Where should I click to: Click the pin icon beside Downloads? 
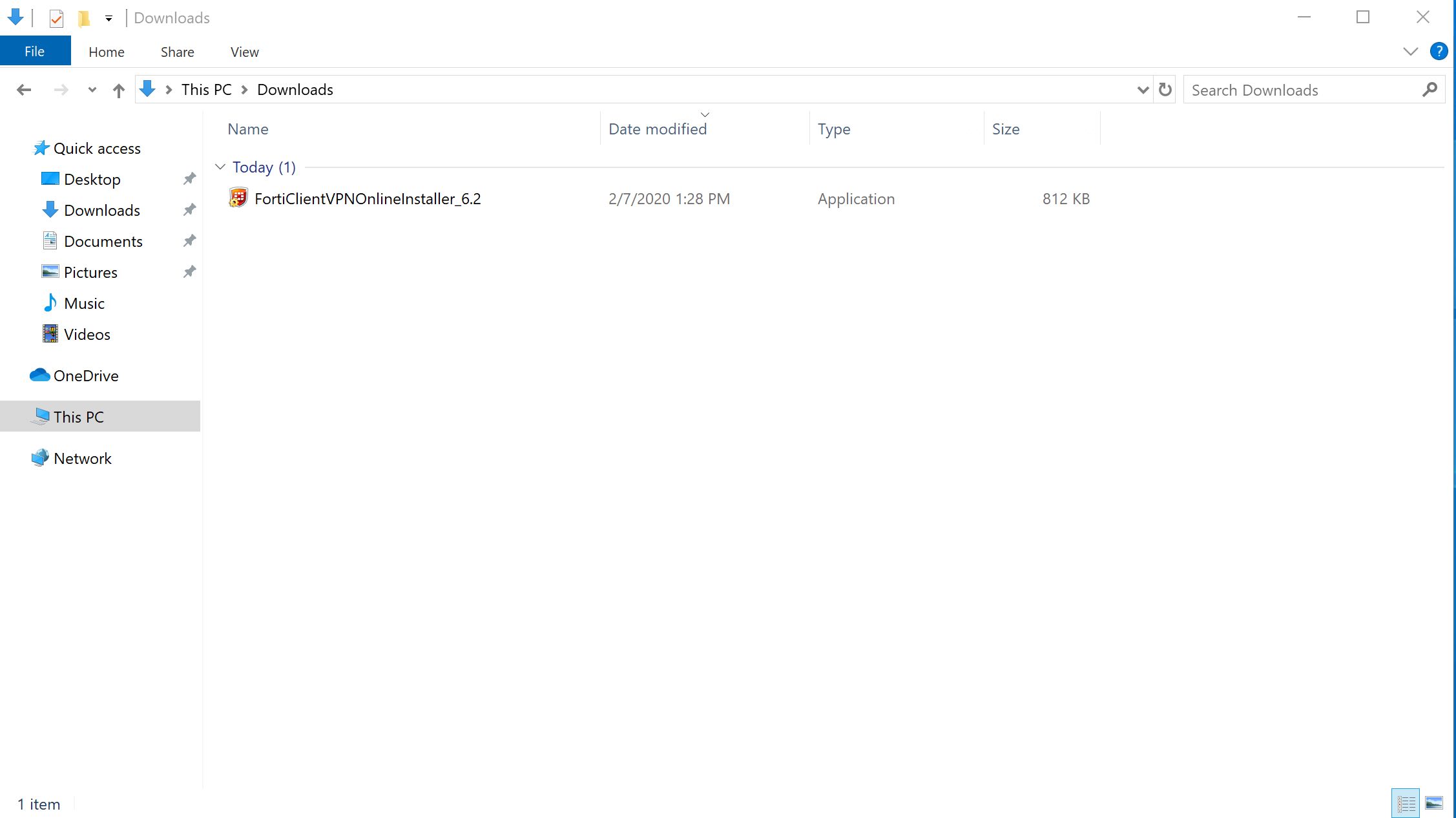pyautogui.click(x=189, y=209)
